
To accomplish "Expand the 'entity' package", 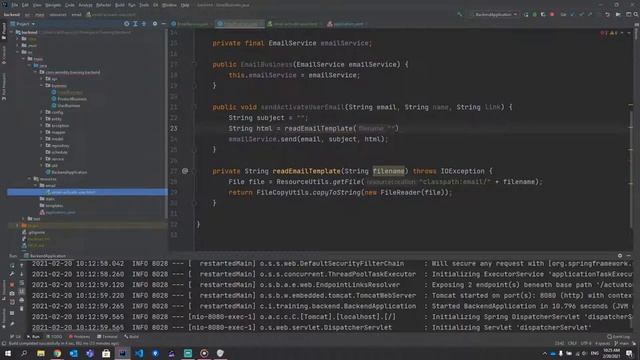I will [42, 119].
